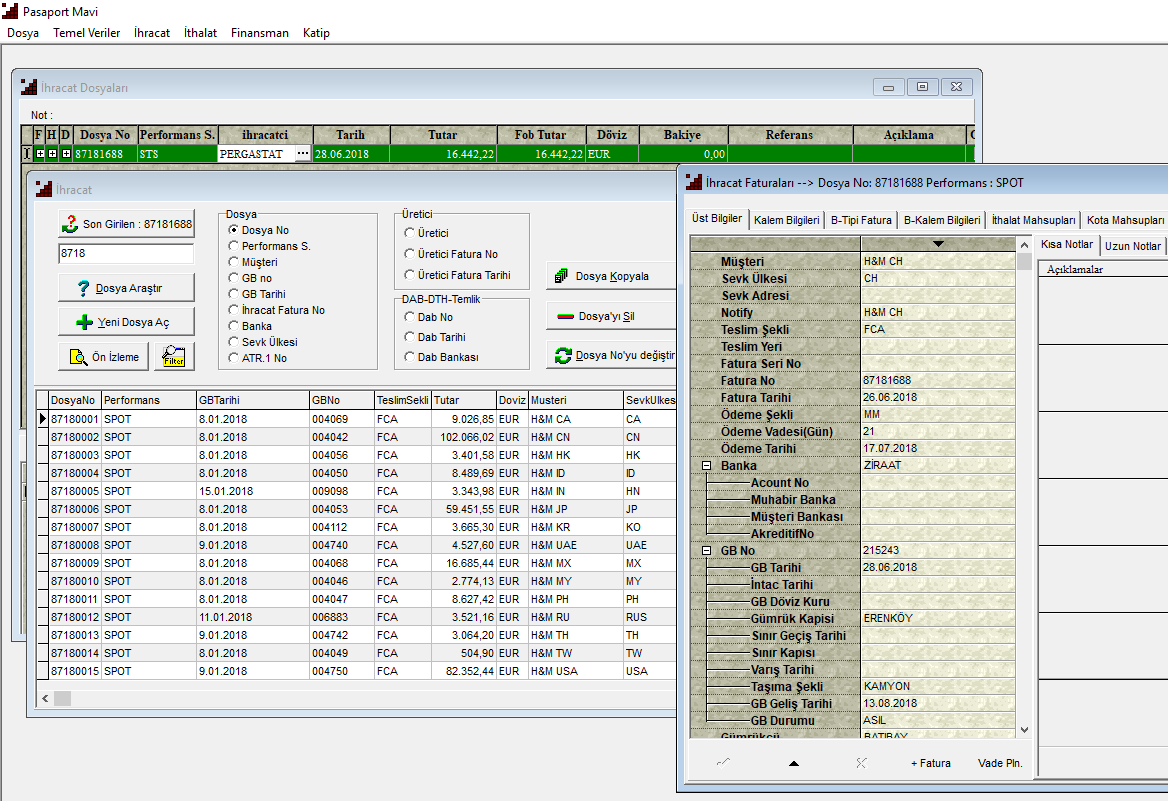Switch to the Kalem Bilgileri tab
Viewport: 1168px width, 801px height.
tap(786, 220)
